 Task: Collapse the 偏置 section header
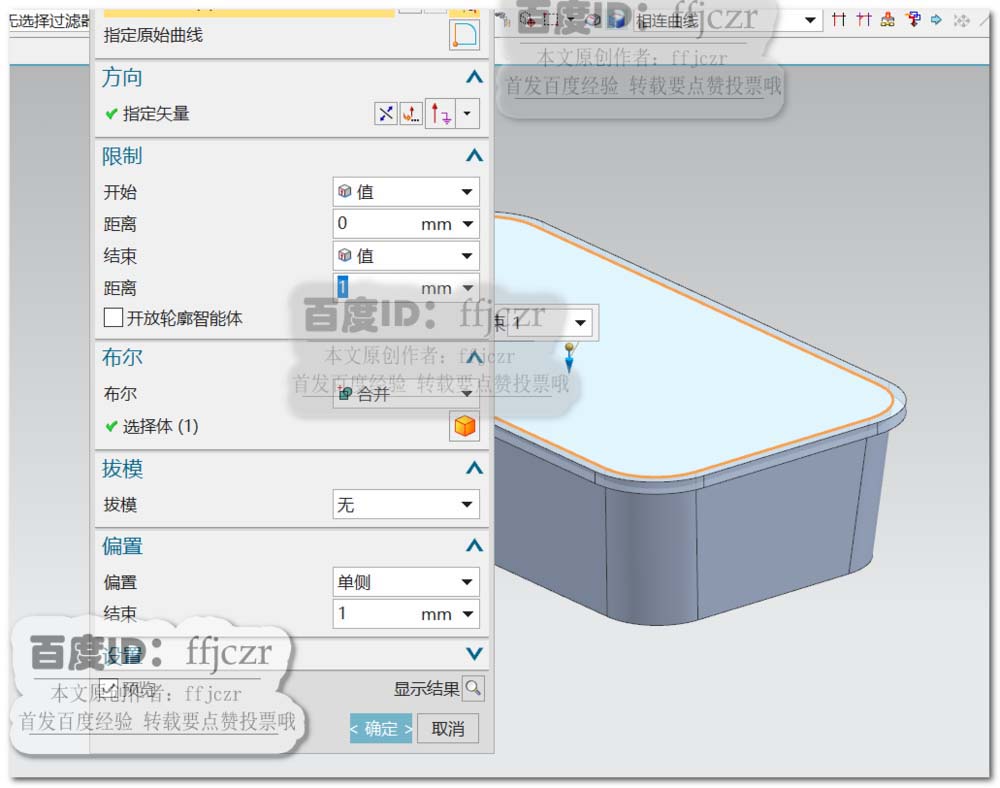[474, 546]
